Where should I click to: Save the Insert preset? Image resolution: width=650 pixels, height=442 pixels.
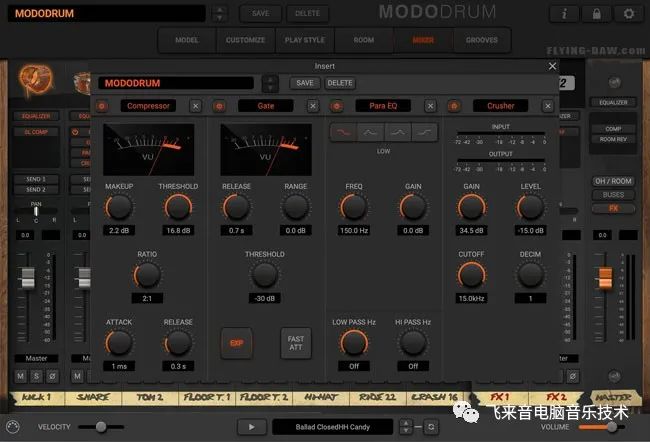[305, 83]
